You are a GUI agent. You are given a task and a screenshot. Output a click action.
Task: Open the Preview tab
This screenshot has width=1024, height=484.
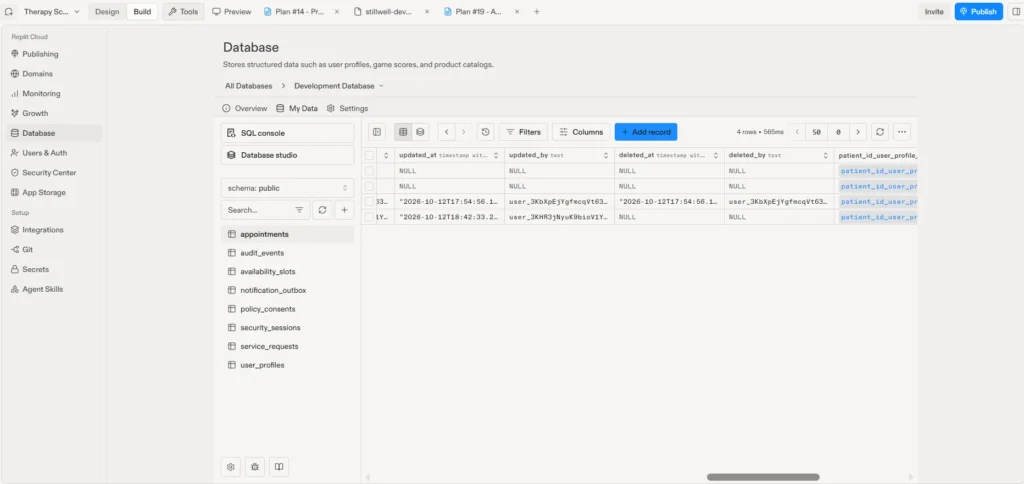(232, 12)
